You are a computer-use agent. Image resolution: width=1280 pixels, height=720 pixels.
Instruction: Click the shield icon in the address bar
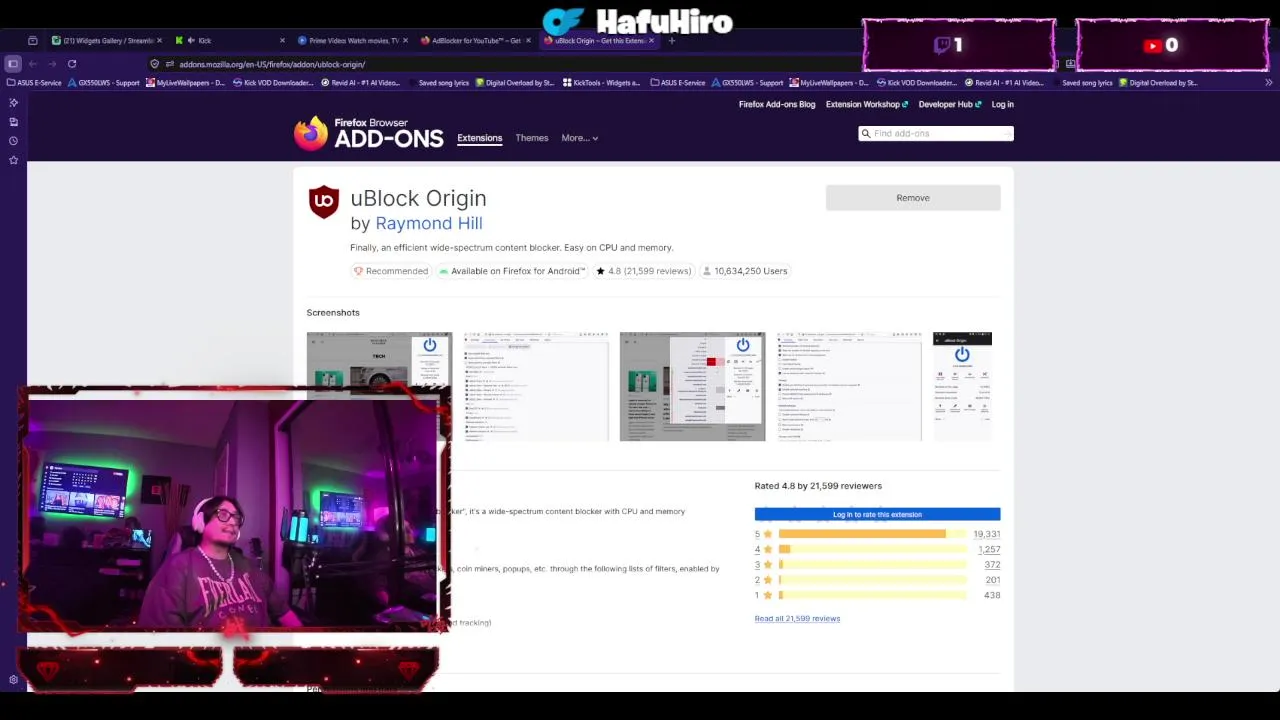click(155, 64)
